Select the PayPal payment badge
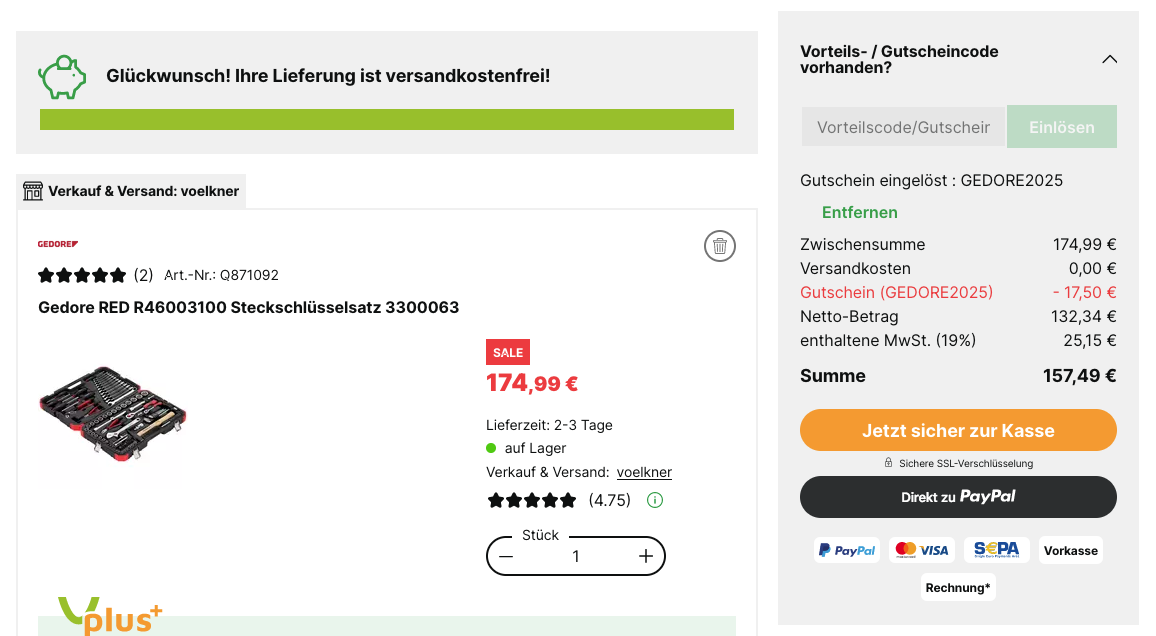The width and height of the screenshot is (1156, 636). point(847,550)
